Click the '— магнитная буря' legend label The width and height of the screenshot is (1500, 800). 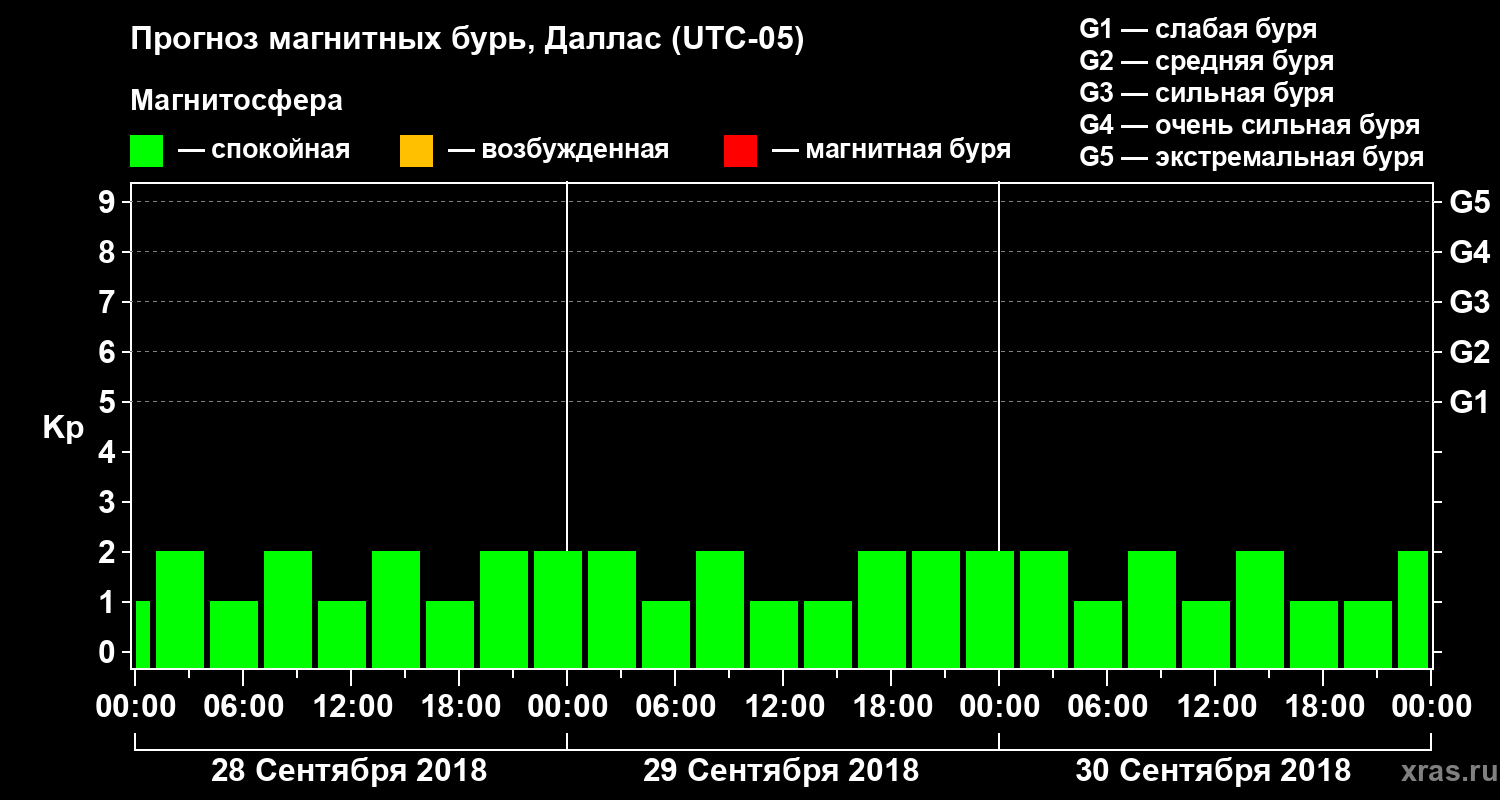892,151
